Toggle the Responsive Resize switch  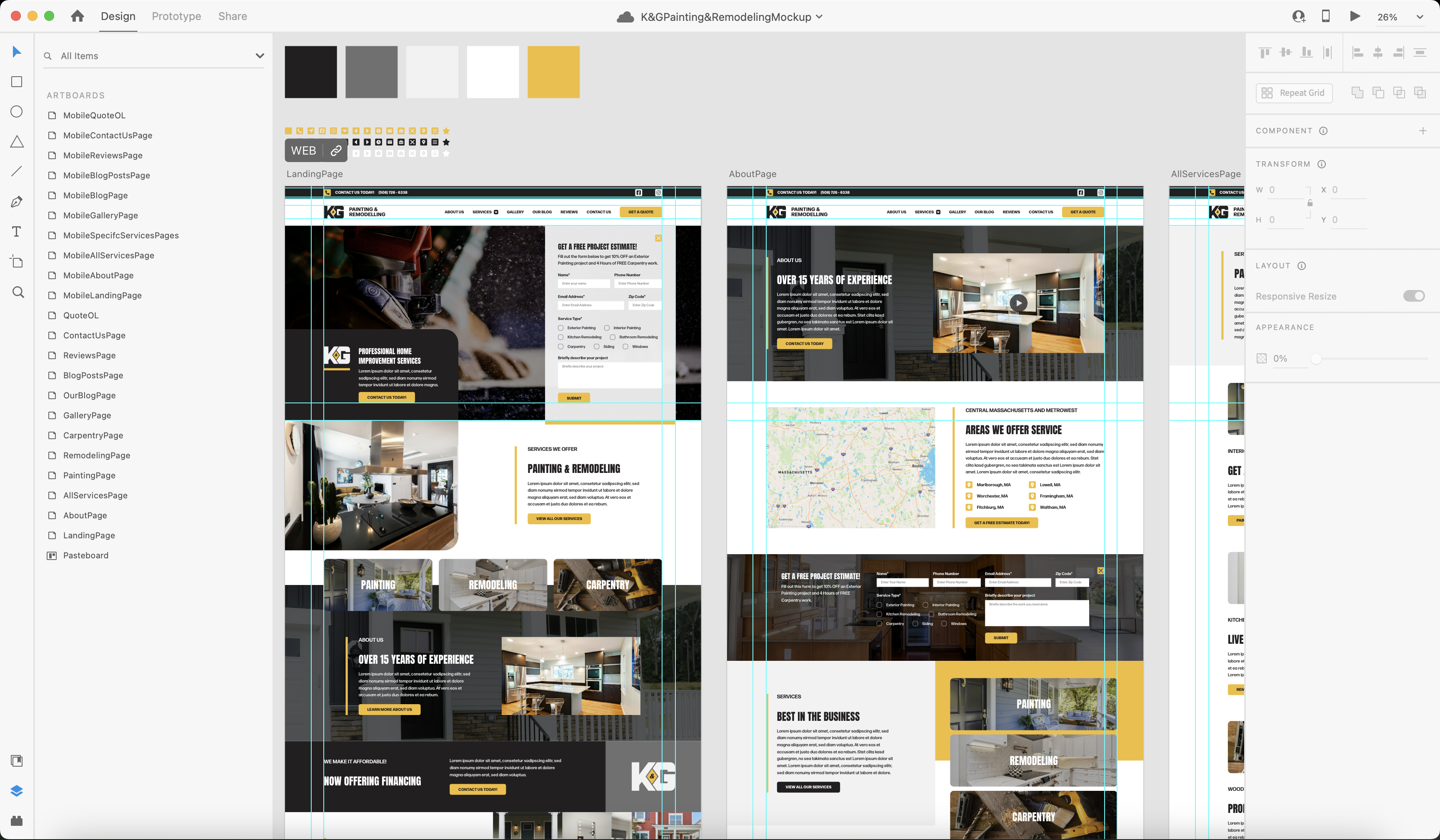pos(1414,296)
